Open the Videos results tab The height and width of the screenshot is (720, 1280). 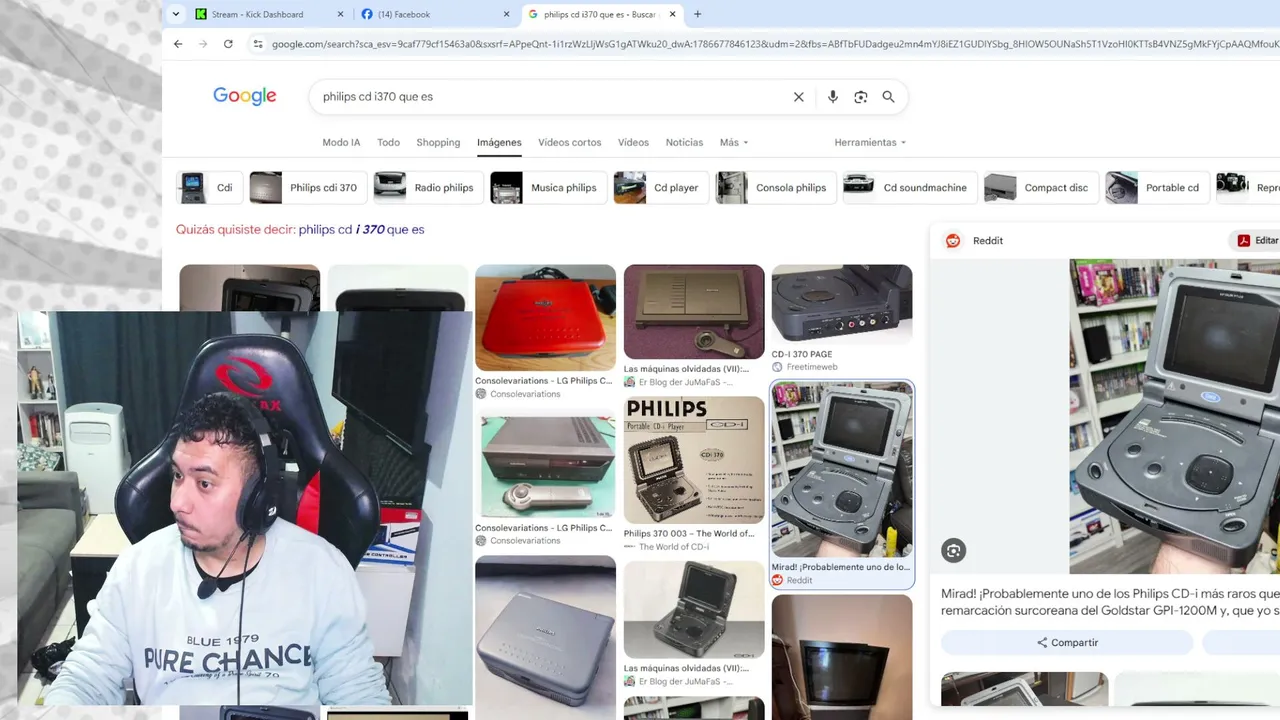(x=633, y=142)
